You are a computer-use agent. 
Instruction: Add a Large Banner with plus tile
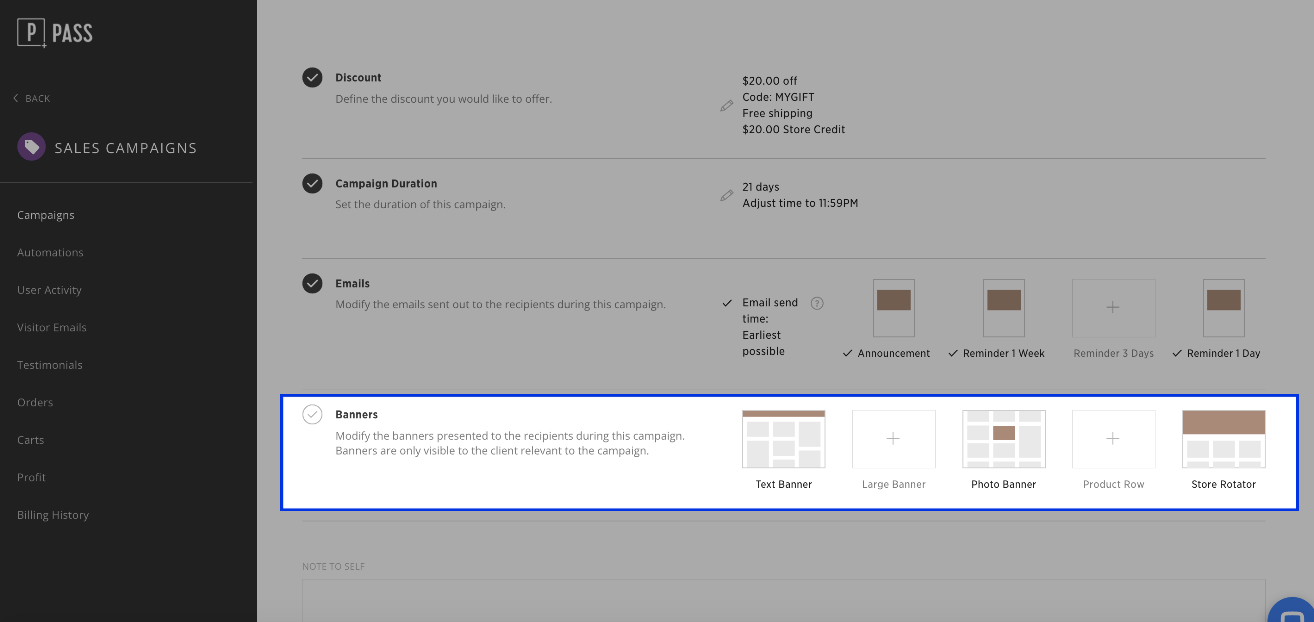click(893, 439)
